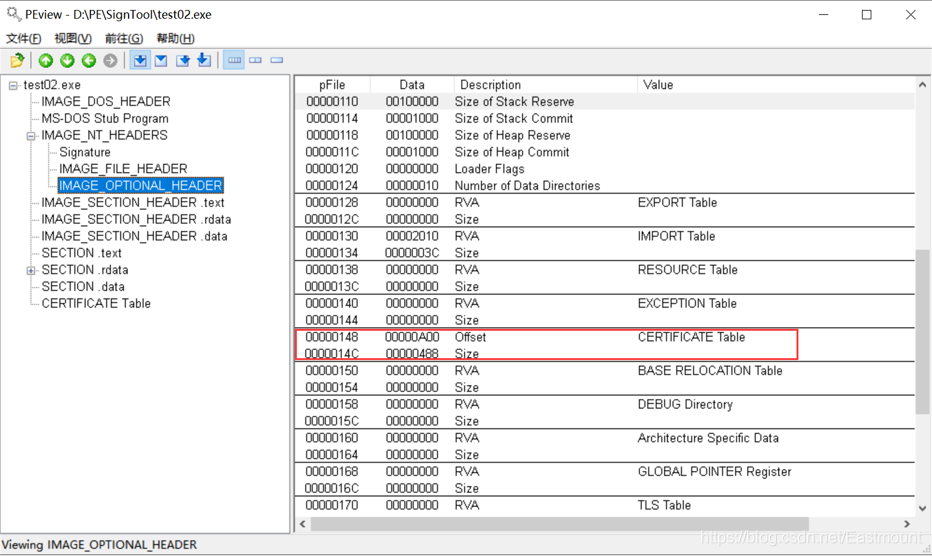Click data value 00002010
Viewport: 932px width, 556px height.
[x=412, y=236]
